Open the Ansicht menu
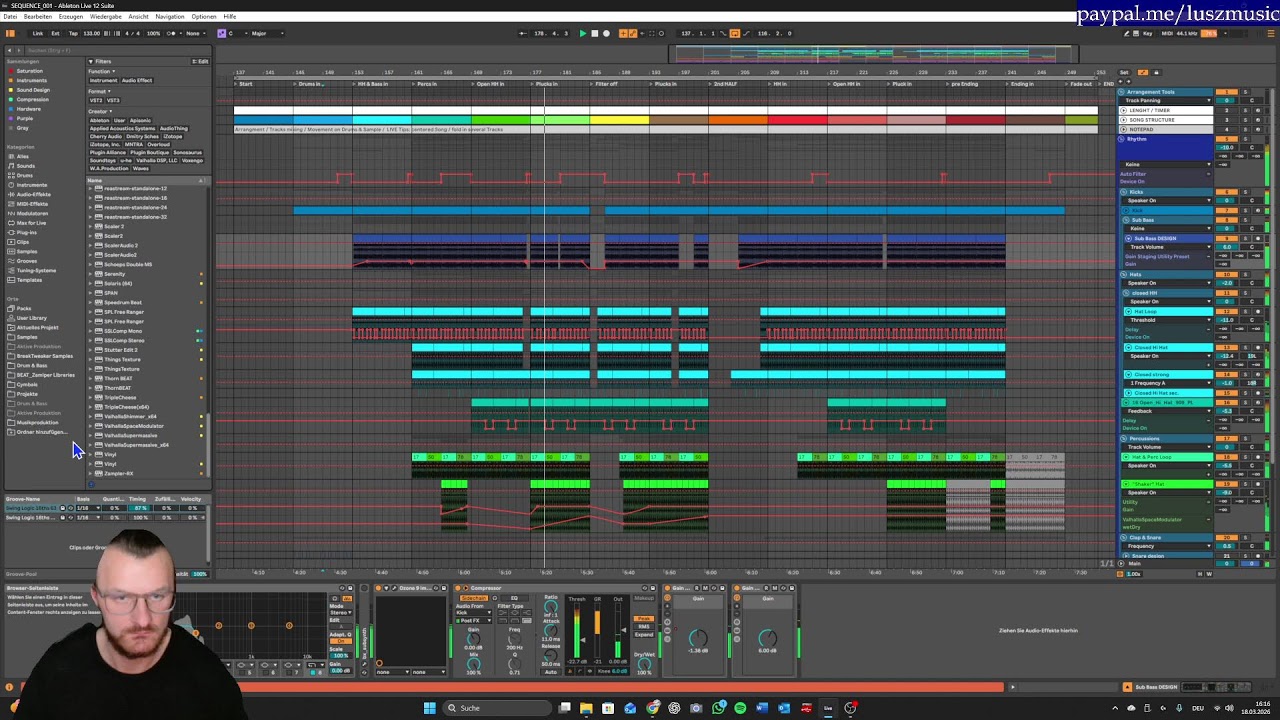This screenshot has height=720, width=1280. pos(138,17)
